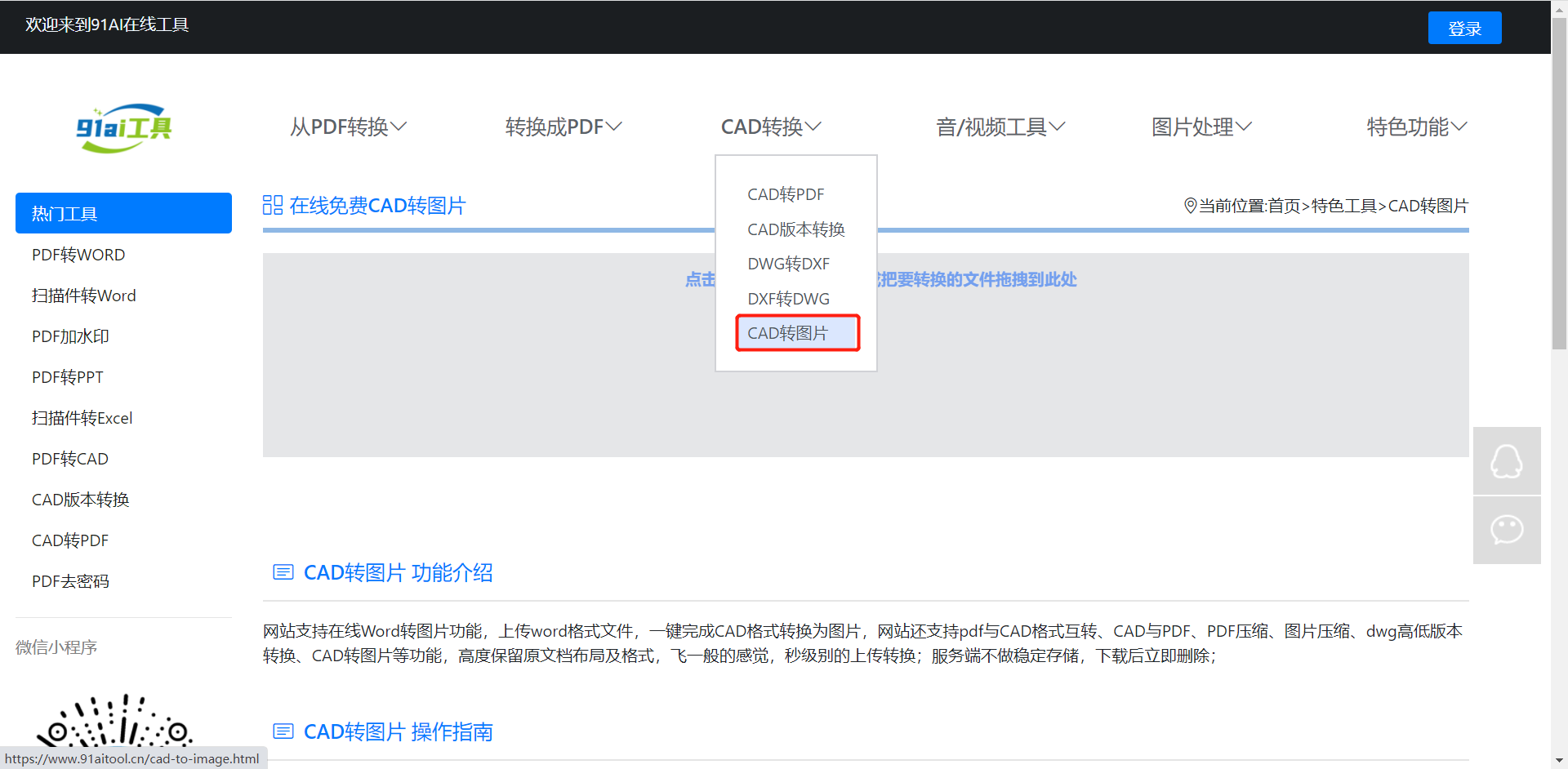Screen dimensions: 1568x769
Task: Expand the 图片处理 dropdown menu
Action: coord(1201,127)
